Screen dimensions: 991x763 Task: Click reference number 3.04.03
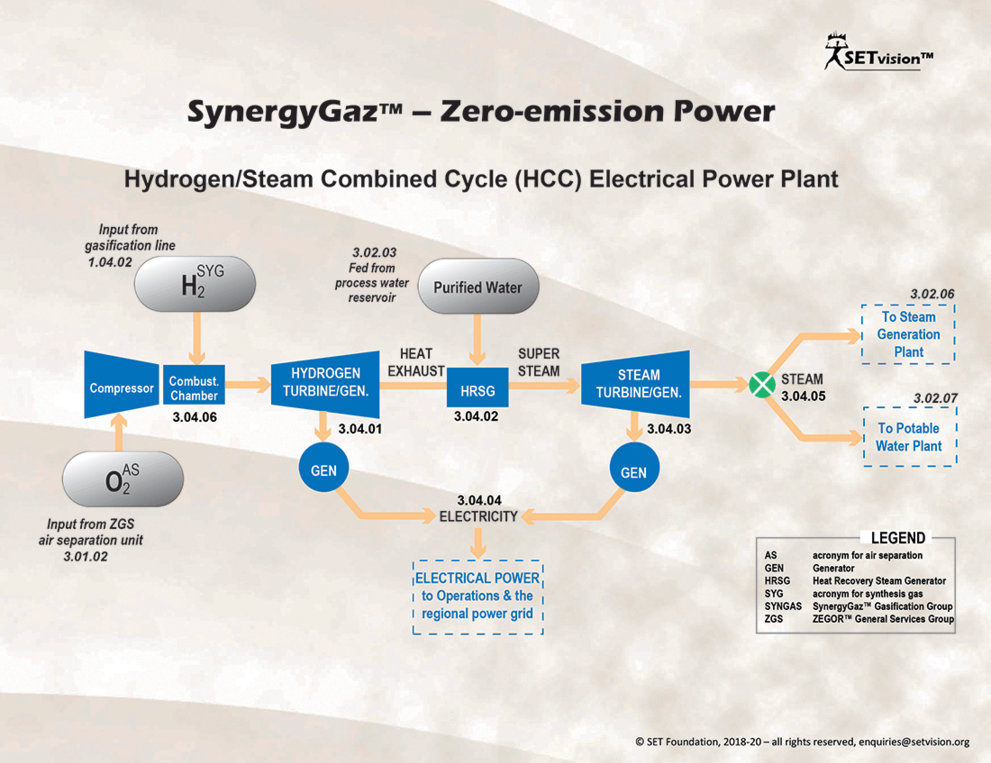point(669,429)
